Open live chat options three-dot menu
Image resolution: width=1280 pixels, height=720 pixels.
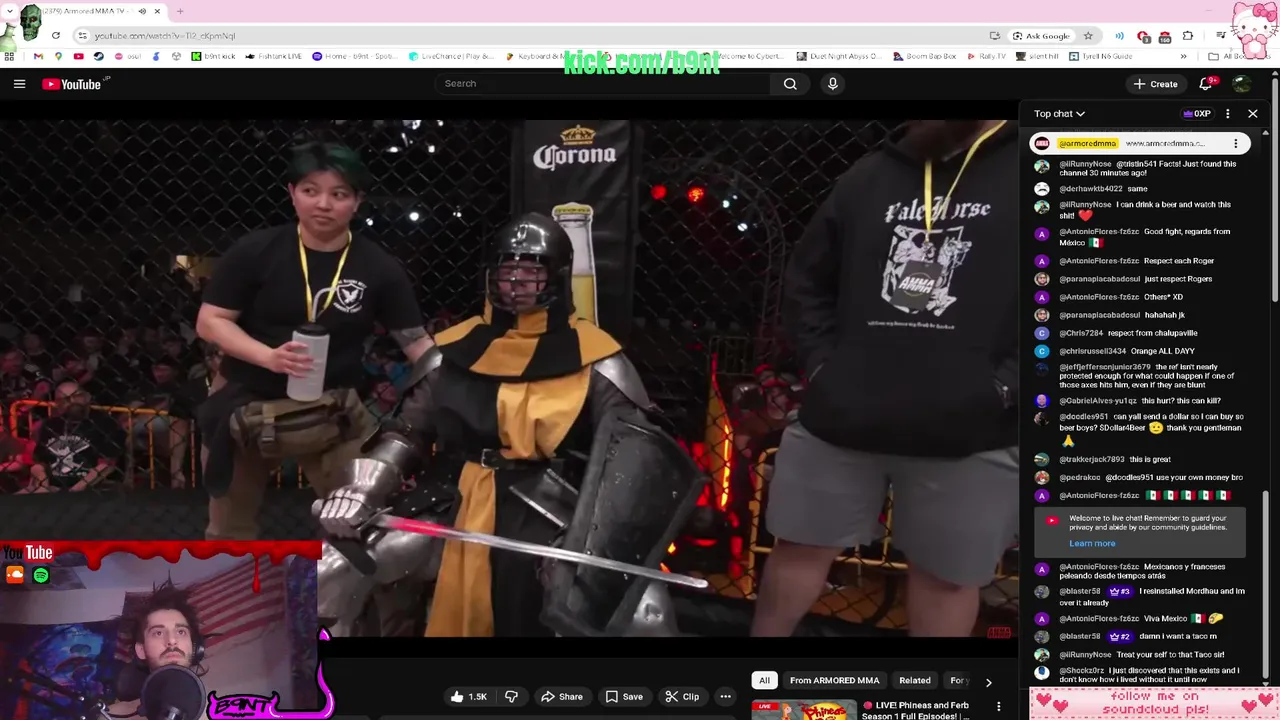pos(1228,114)
